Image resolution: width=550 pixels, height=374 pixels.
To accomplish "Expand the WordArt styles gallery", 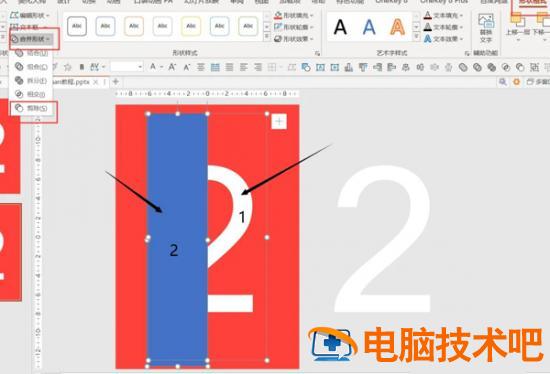I will coord(416,37).
